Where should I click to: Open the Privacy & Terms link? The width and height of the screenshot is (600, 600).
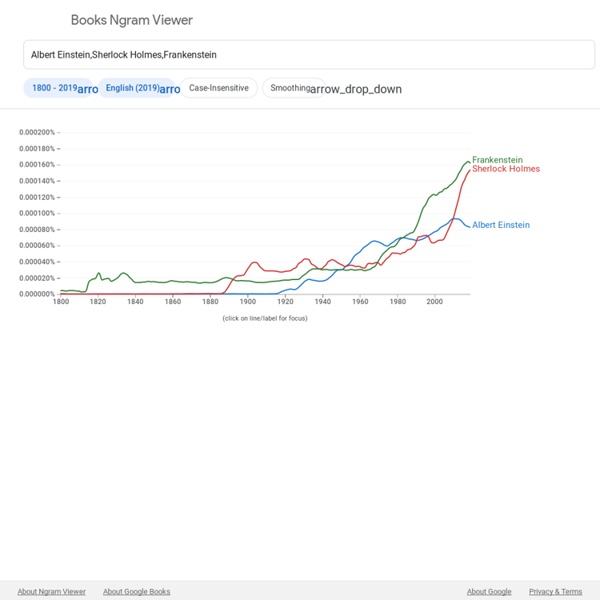click(555, 592)
